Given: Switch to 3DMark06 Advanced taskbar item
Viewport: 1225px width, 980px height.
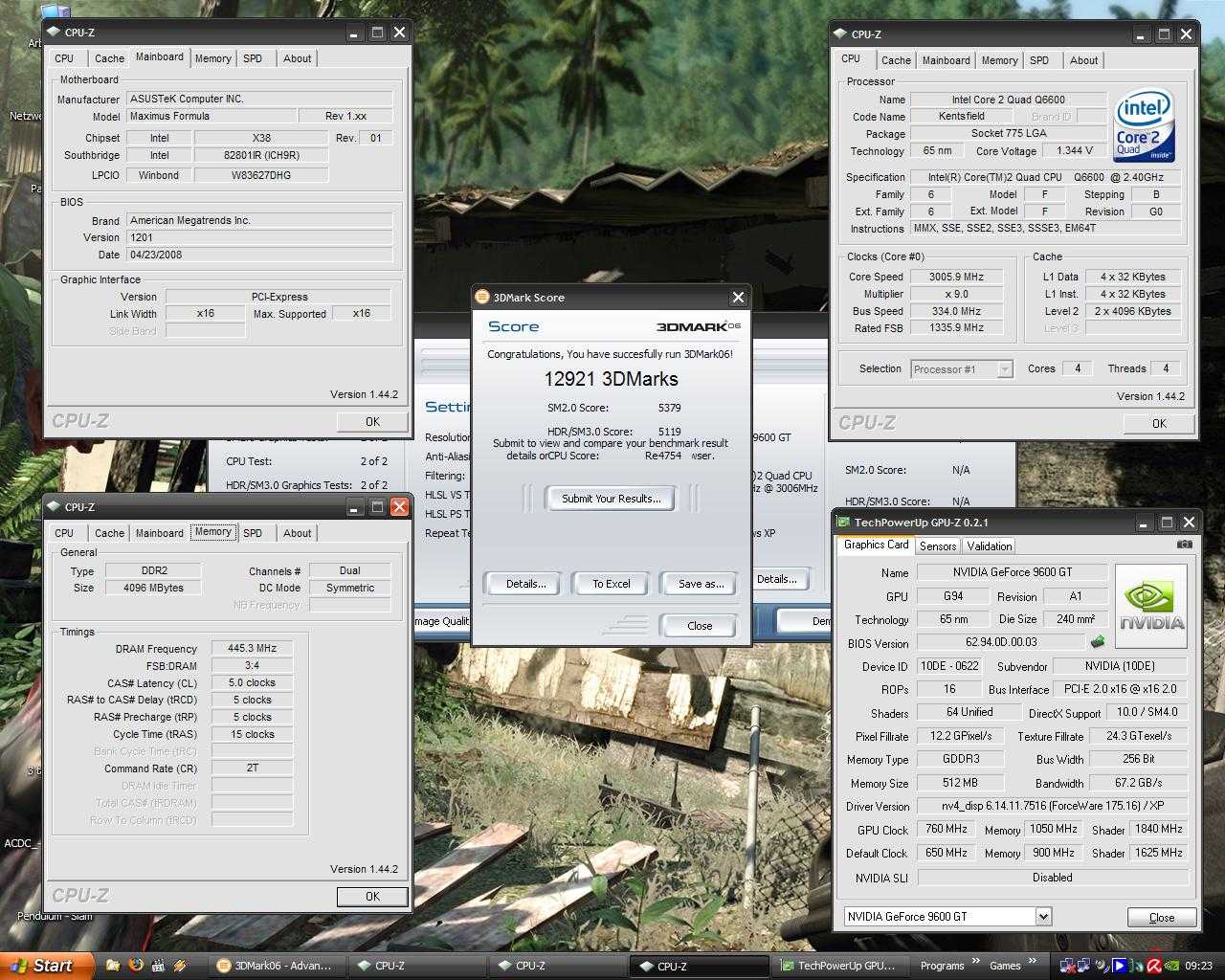Looking at the screenshot, I should [x=276, y=966].
